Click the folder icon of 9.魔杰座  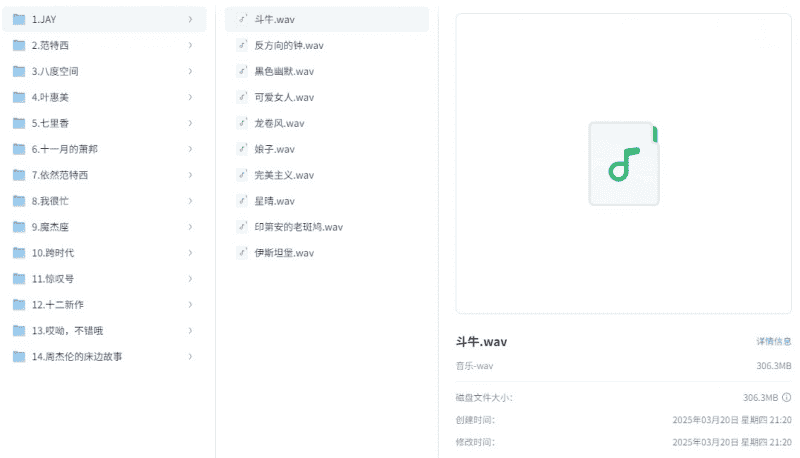click(19, 227)
